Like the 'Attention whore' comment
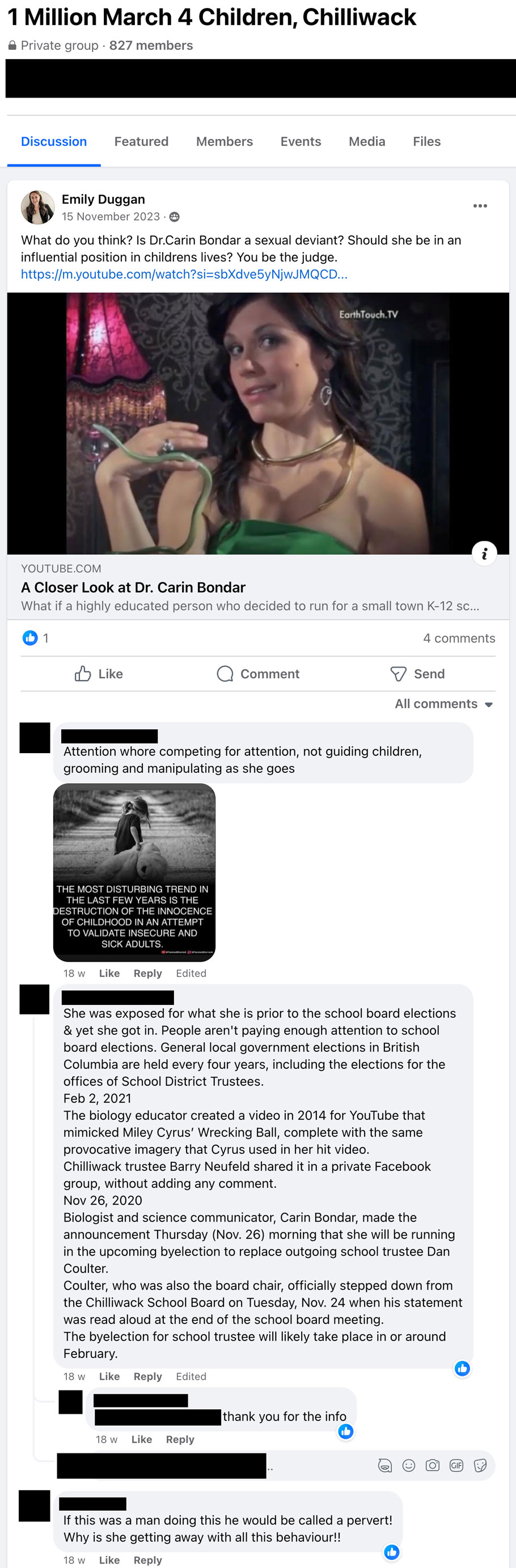 coord(109,973)
